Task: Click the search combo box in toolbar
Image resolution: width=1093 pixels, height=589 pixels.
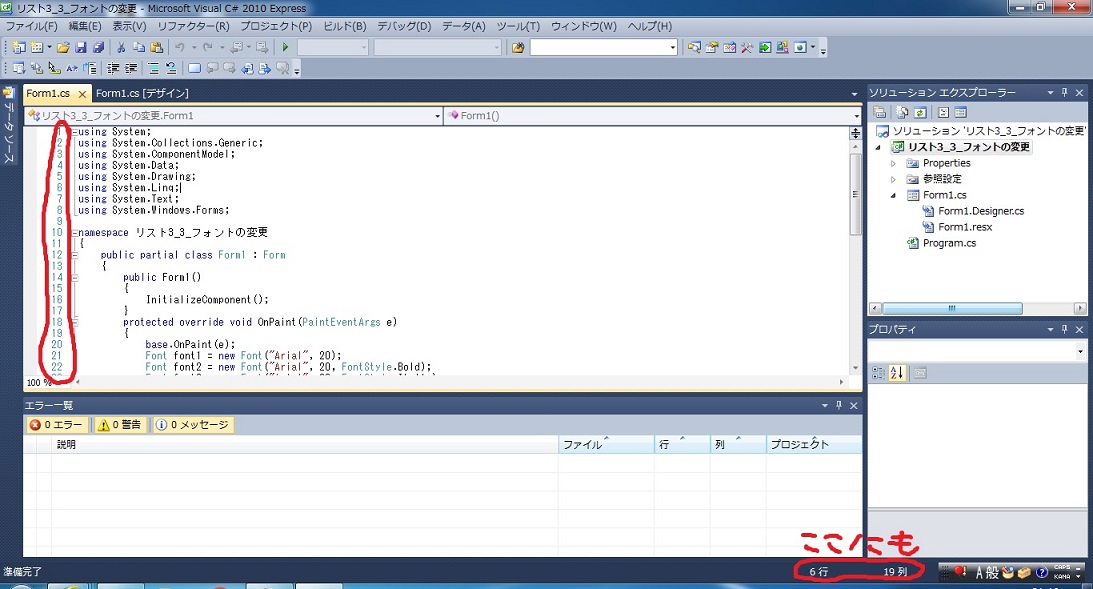Action: coord(603,47)
